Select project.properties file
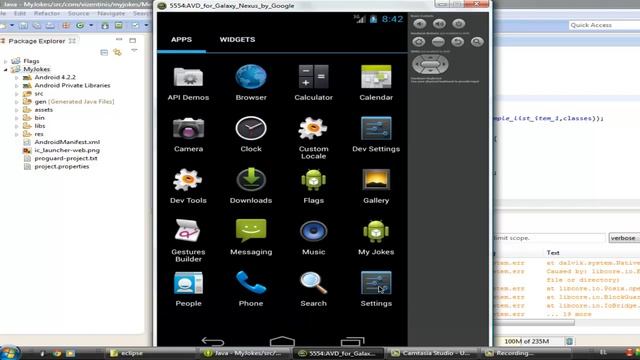 coord(62,167)
